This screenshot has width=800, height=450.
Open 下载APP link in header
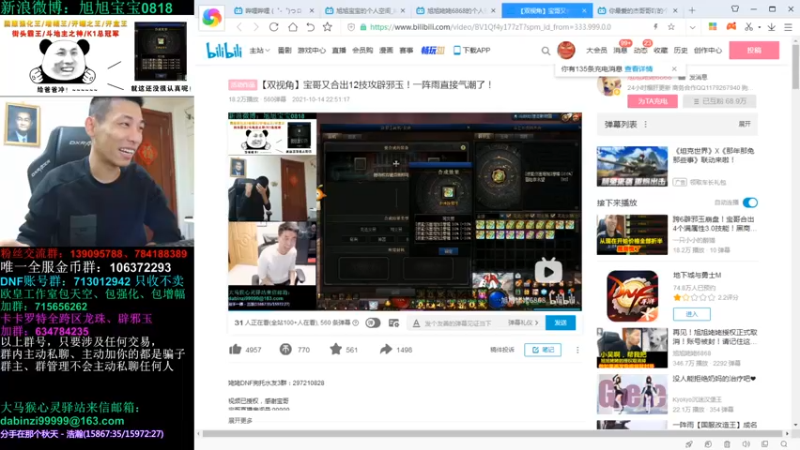click(x=472, y=51)
